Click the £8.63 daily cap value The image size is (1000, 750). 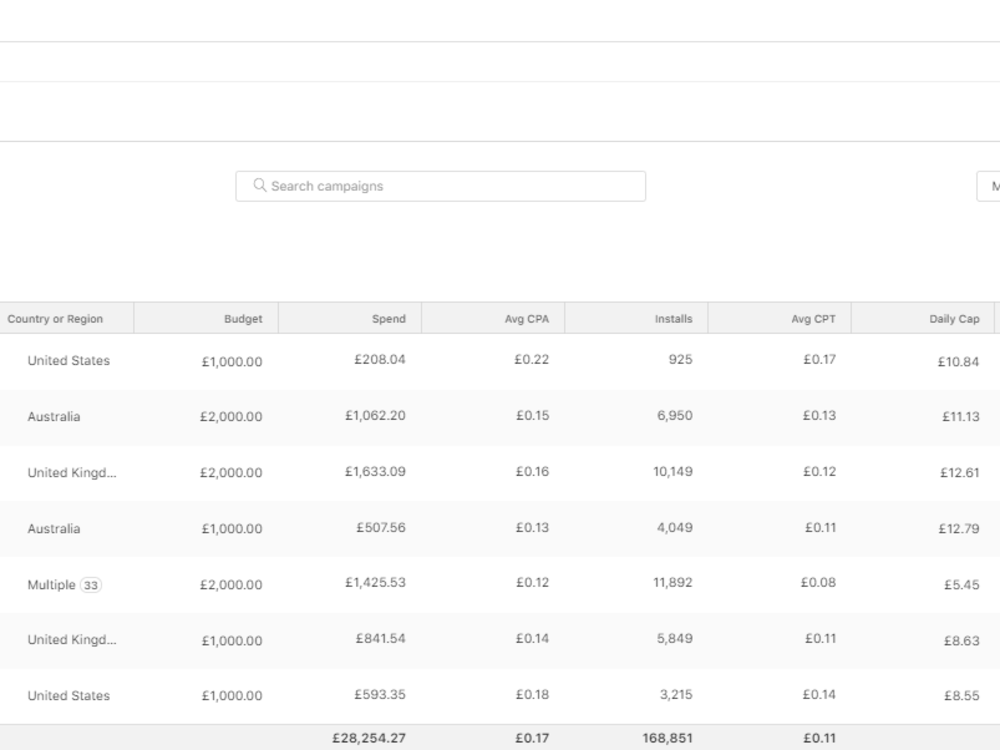pyautogui.click(x=962, y=641)
